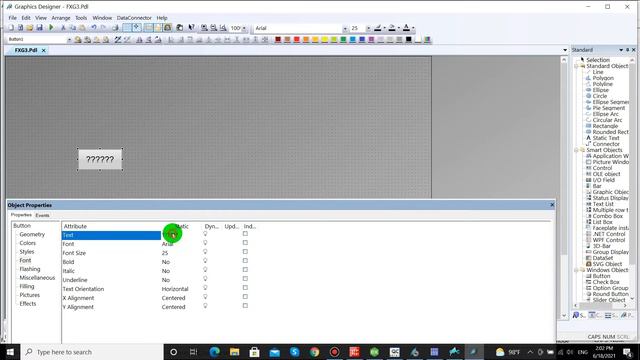Screen dimensions: 640x360
Task: Click the context help pointer icon
Action: point(191,28)
